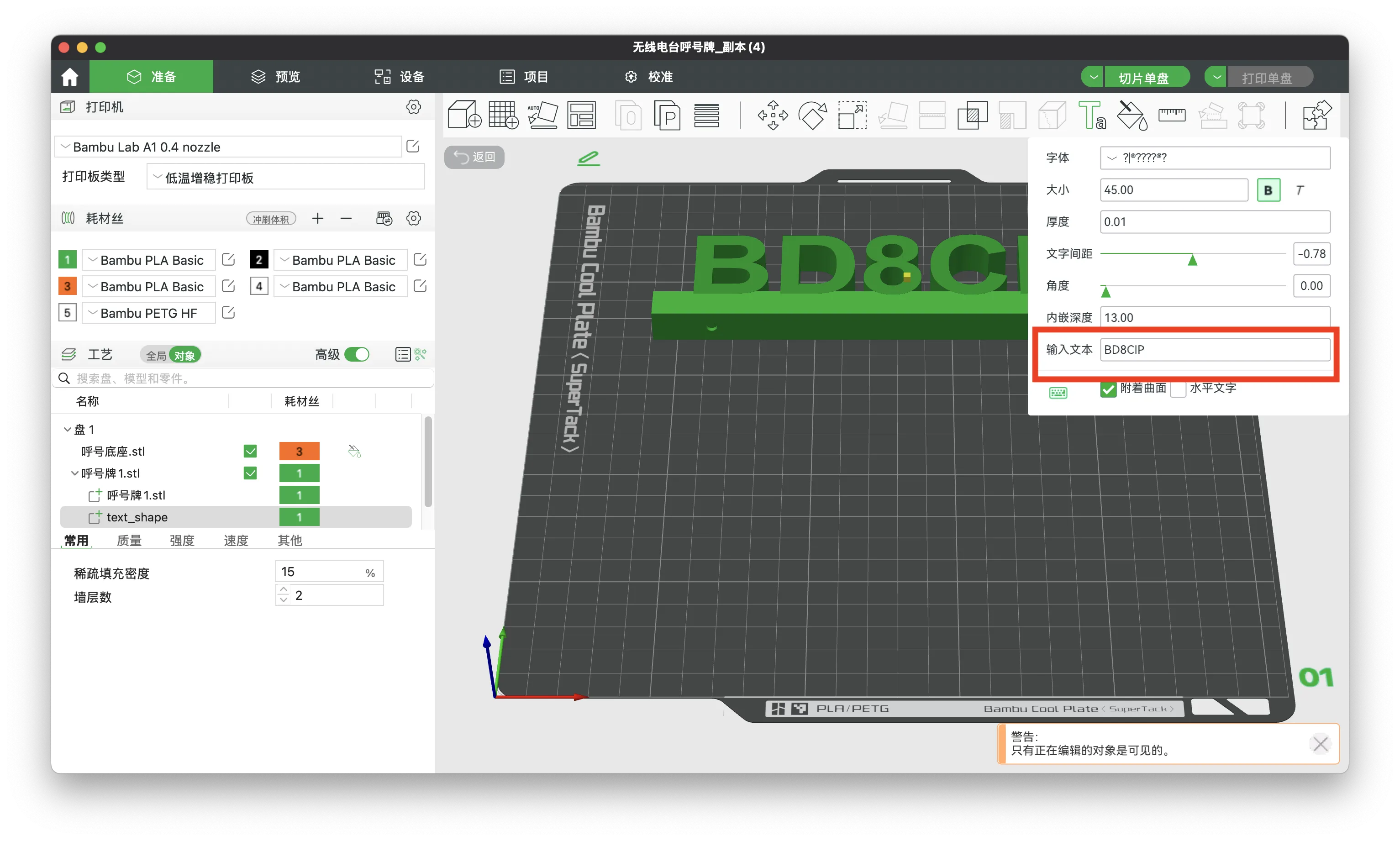Open the slice plate dropdown arrow
1400x841 pixels.
tap(1093, 77)
